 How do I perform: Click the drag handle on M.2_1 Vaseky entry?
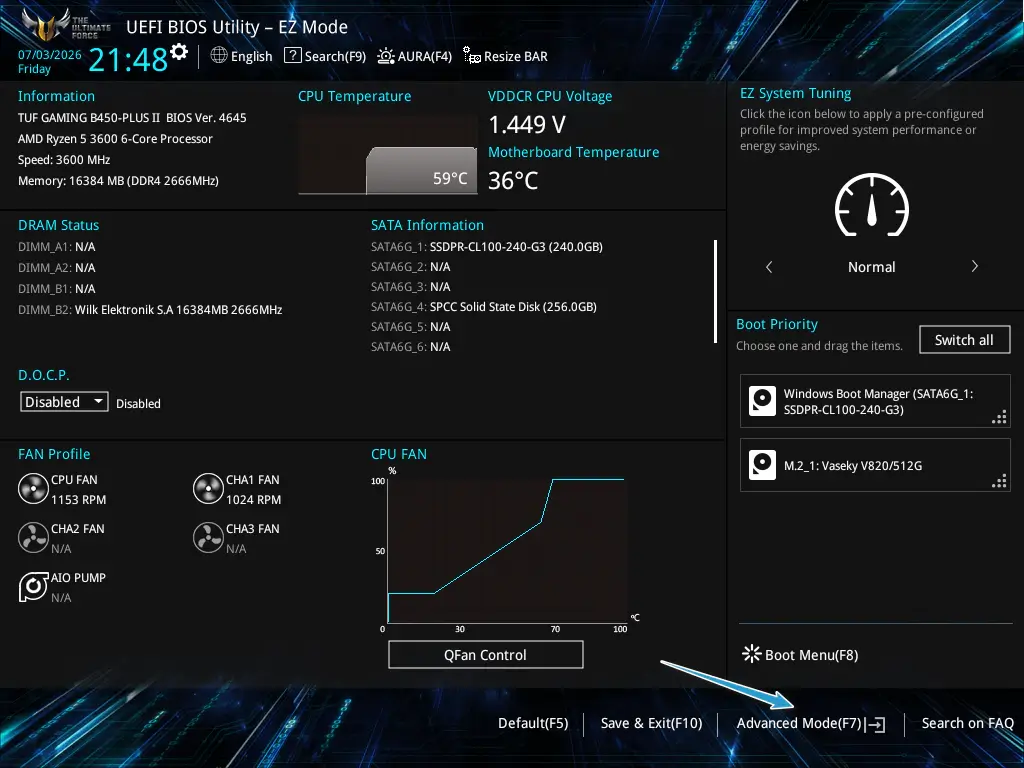coord(999,481)
